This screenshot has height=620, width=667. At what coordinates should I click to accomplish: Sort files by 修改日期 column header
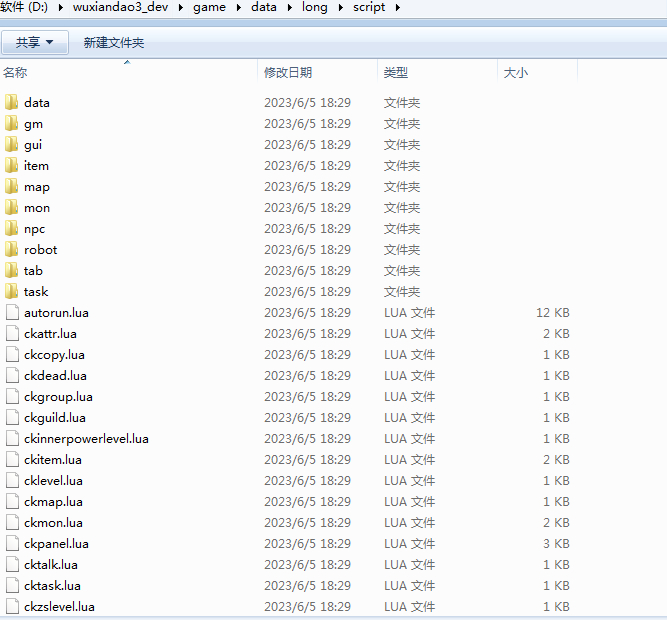288,73
